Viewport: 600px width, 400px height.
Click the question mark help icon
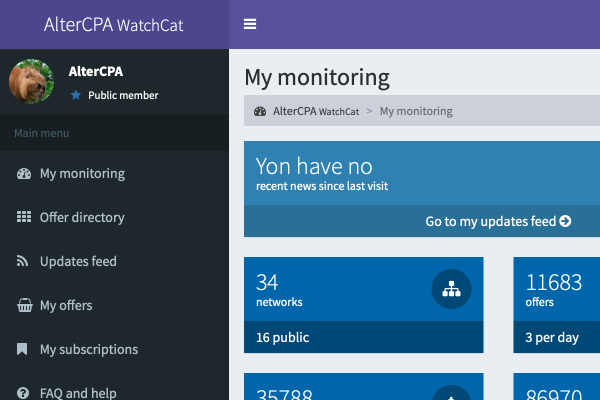tap(23, 393)
